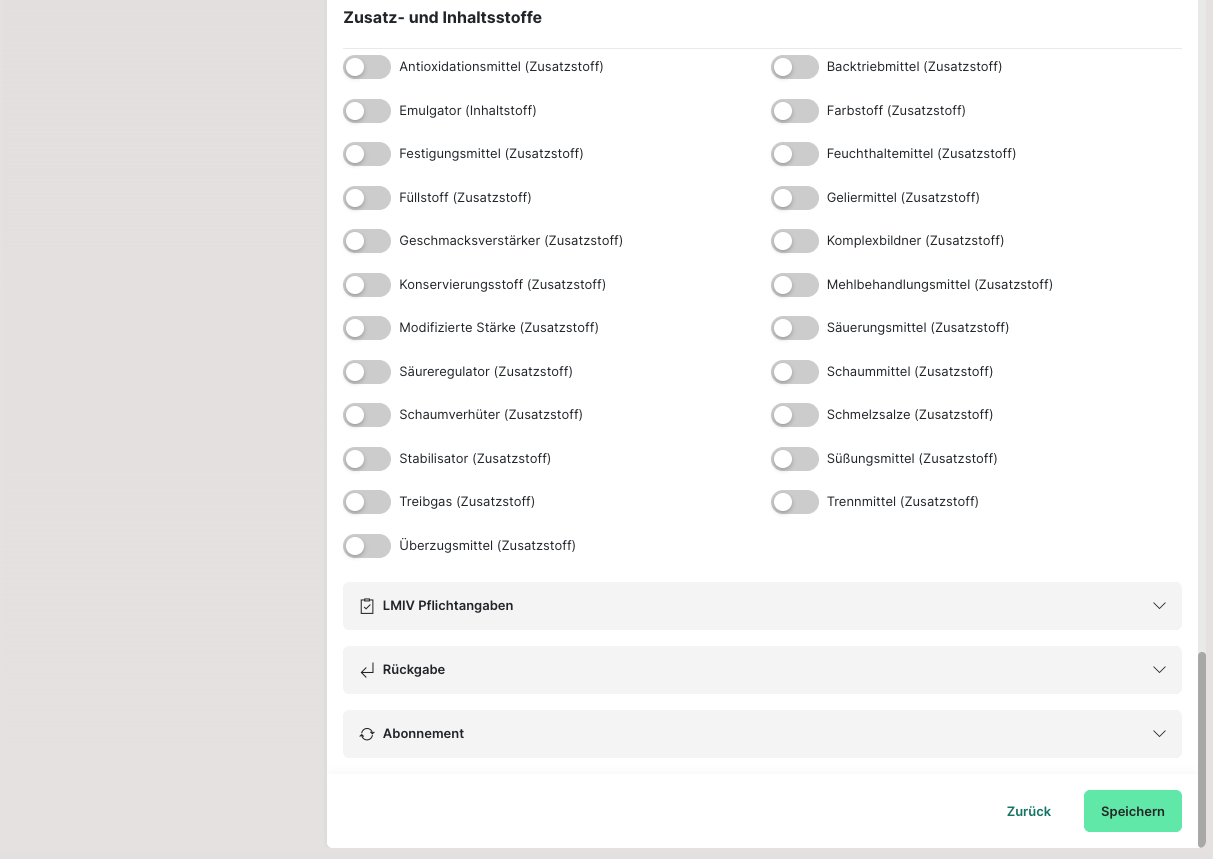Enable the Antioxidationsmittel toggle
1213x859 pixels.
pyautogui.click(x=367, y=67)
